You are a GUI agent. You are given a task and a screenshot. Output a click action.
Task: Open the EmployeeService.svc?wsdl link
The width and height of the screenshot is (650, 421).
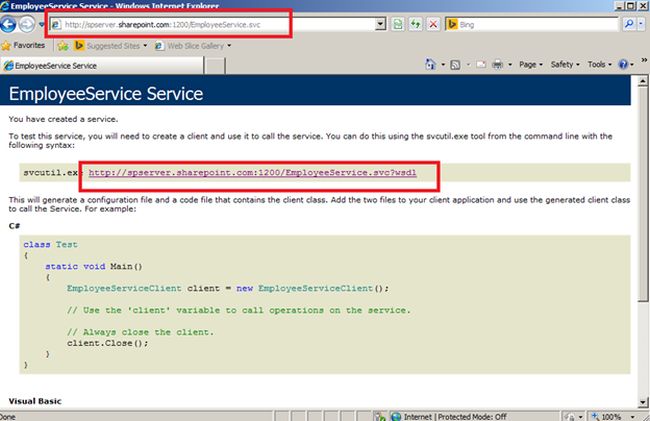[252, 173]
